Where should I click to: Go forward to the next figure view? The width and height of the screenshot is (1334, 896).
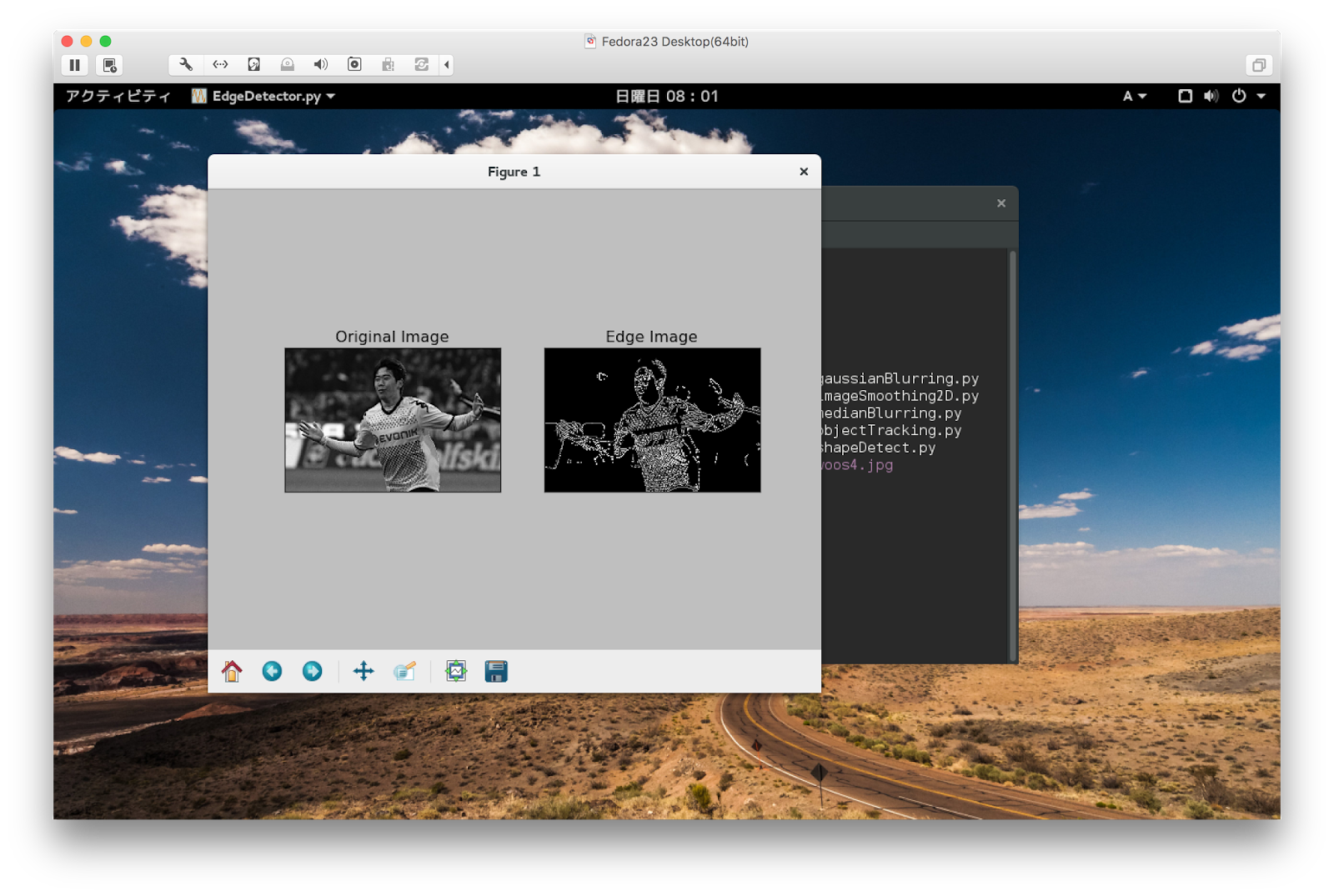312,671
